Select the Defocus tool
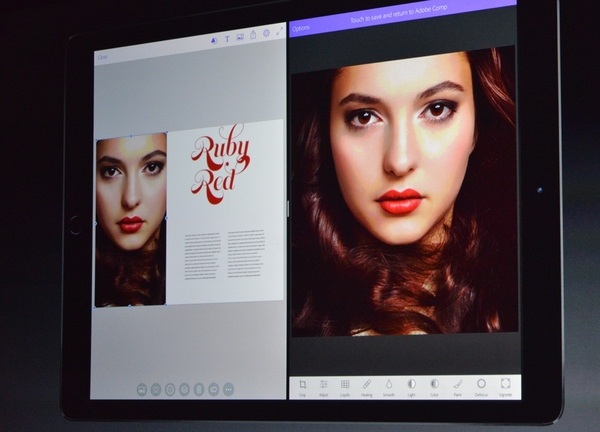The width and height of the screenshot is (600, 432). pos(481,386)
